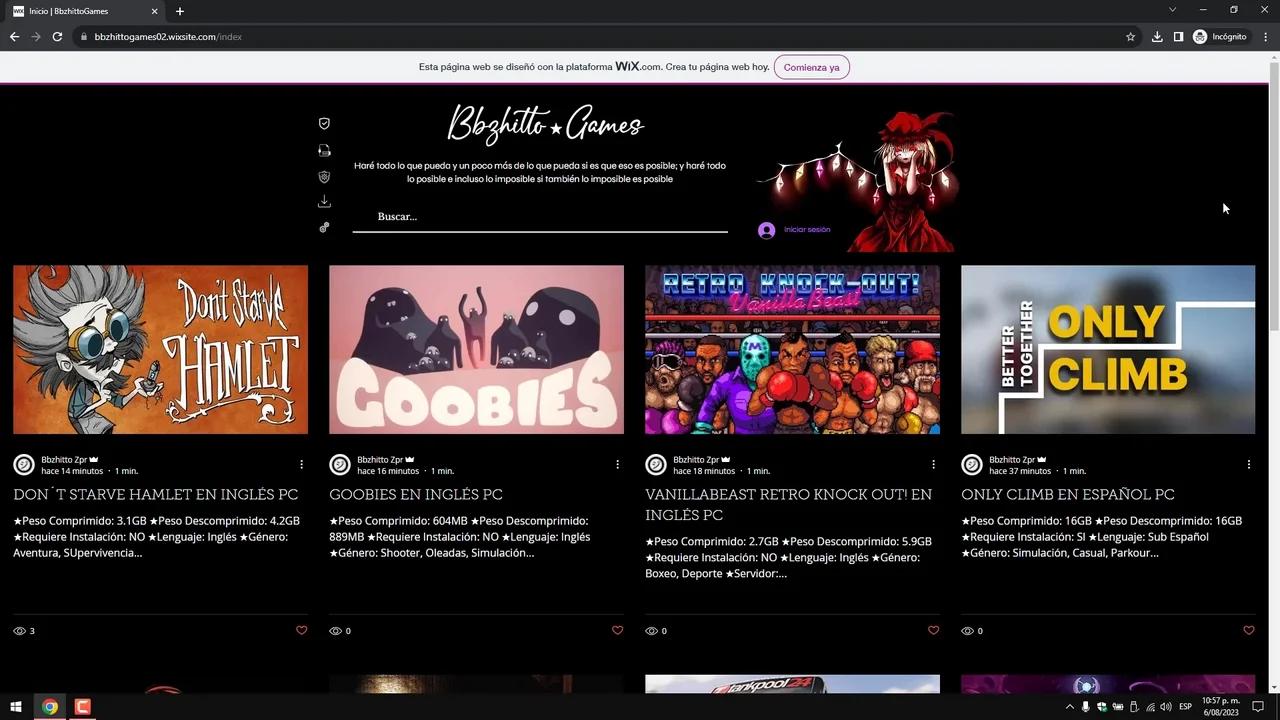Open the Chrome three-dot menu

[1264, 37]
